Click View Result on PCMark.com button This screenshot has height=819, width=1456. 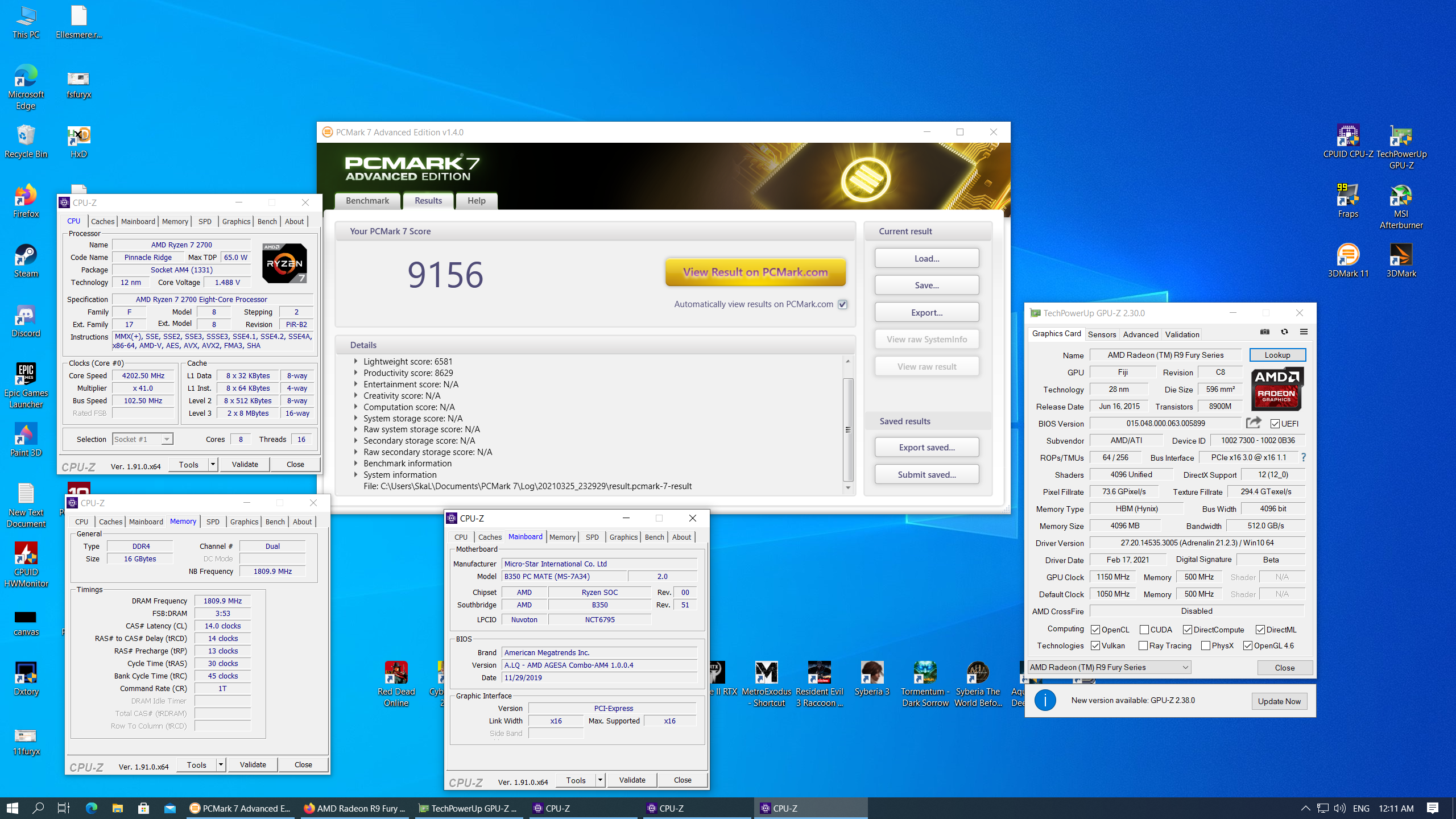[x=755, y=272]
